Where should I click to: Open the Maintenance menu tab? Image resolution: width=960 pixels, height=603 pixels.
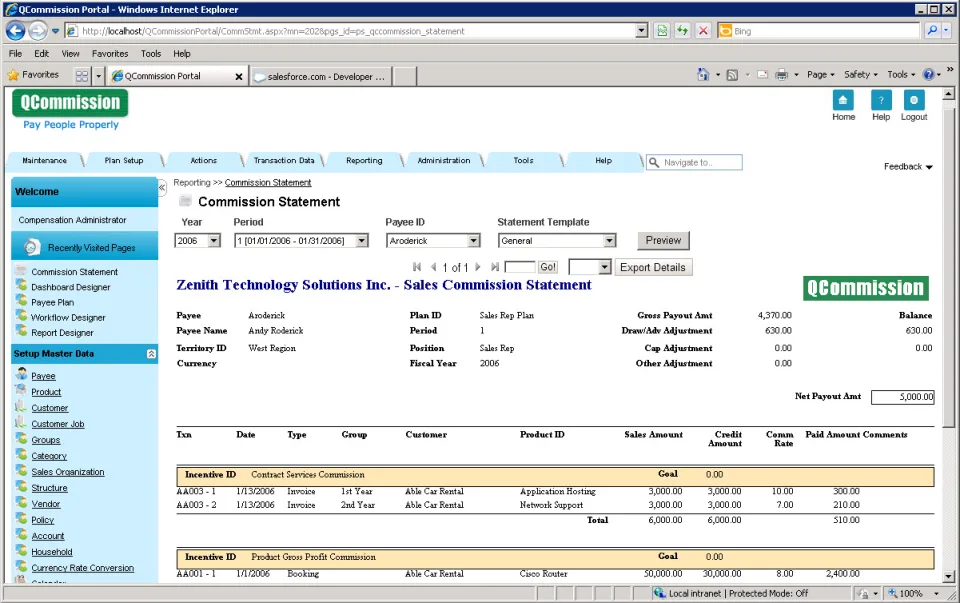(45, 160)
